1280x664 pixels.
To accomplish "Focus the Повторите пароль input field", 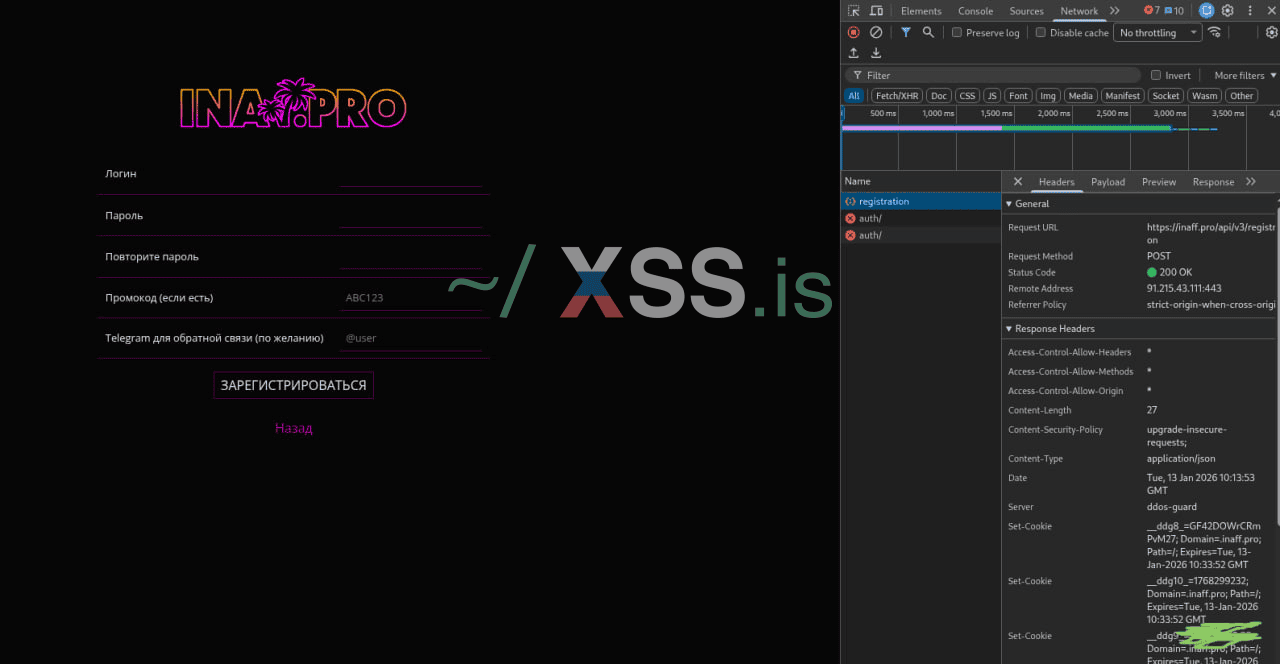I will [x=411, y=256].
